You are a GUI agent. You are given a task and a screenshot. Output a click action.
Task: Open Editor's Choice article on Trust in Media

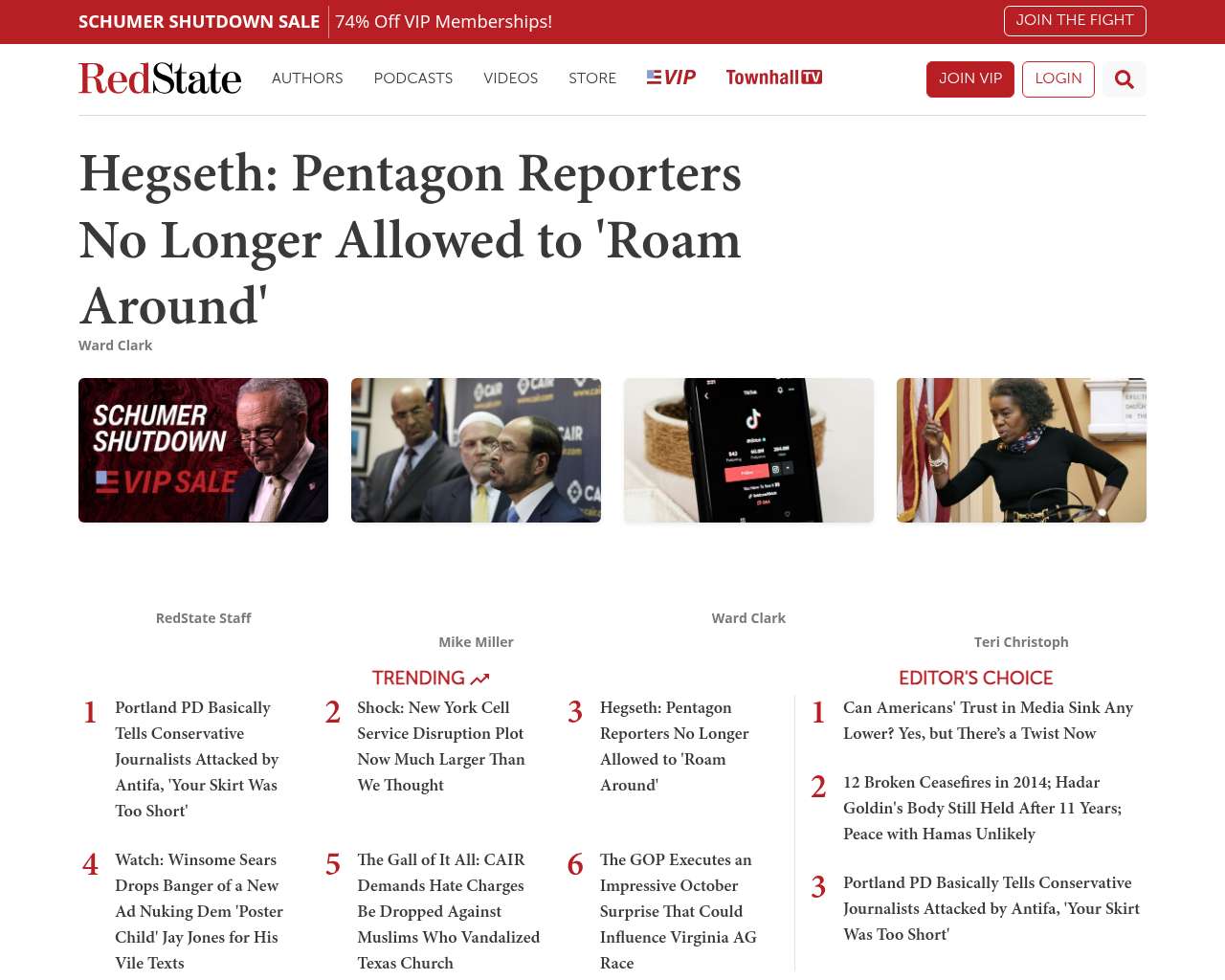click(x=987, y=720)
